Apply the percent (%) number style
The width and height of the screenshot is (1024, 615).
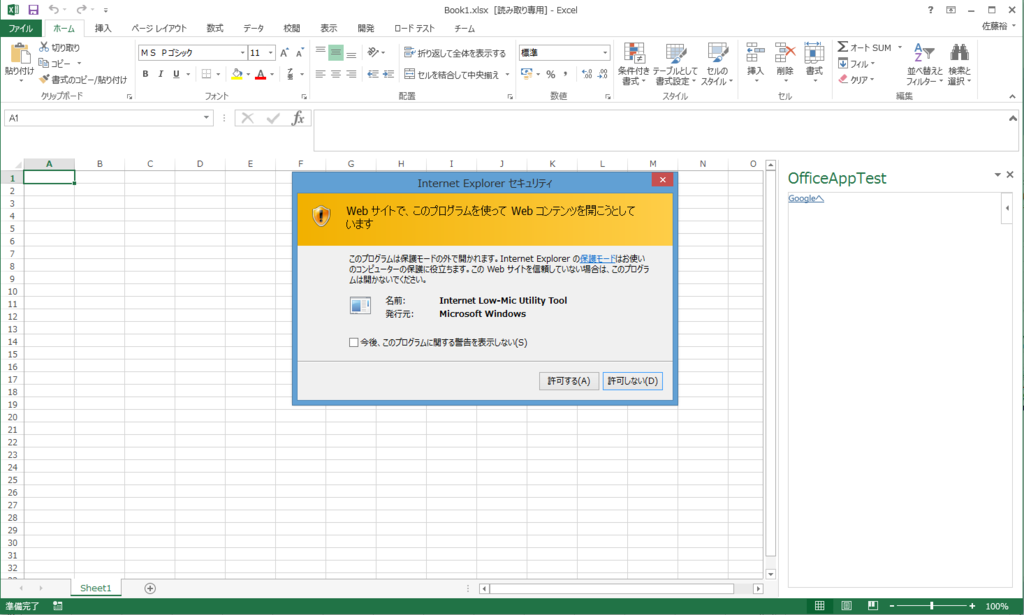(551, 73)
